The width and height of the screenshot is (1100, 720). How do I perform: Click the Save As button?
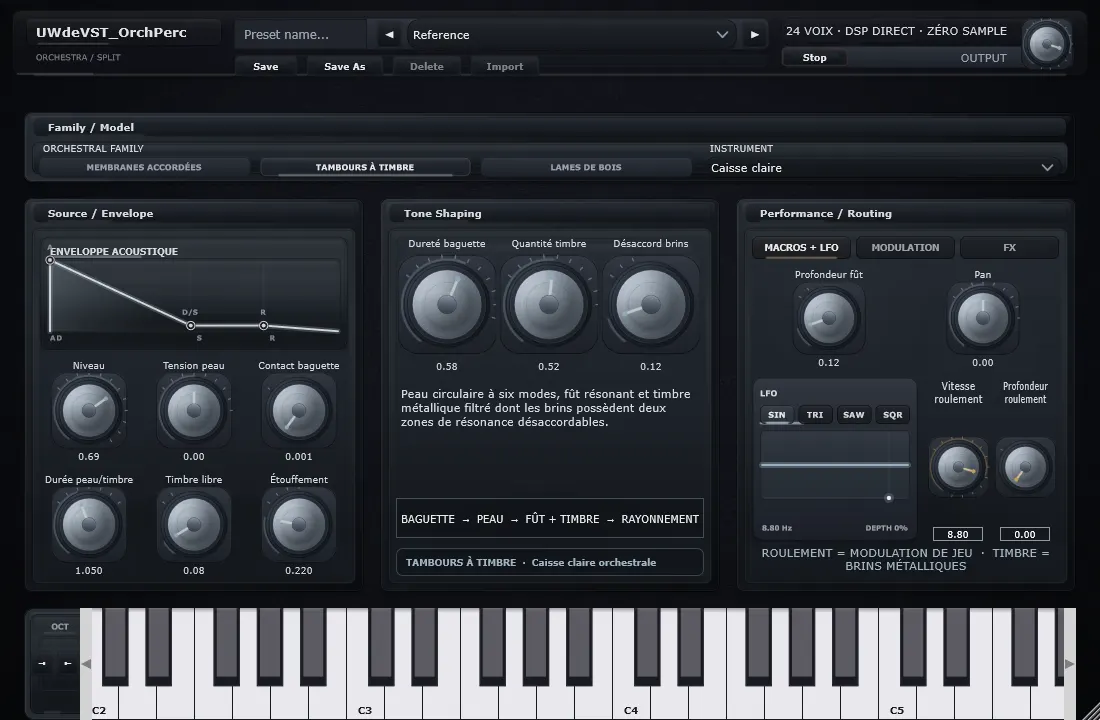tap(344, 66)
